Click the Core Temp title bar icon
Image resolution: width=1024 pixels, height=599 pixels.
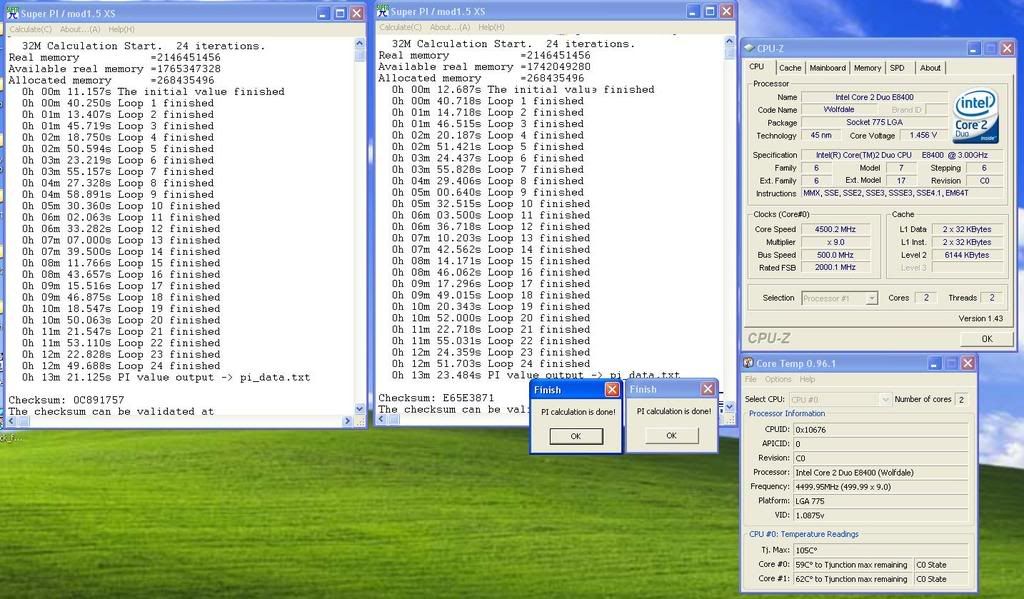tap(748, 363)
